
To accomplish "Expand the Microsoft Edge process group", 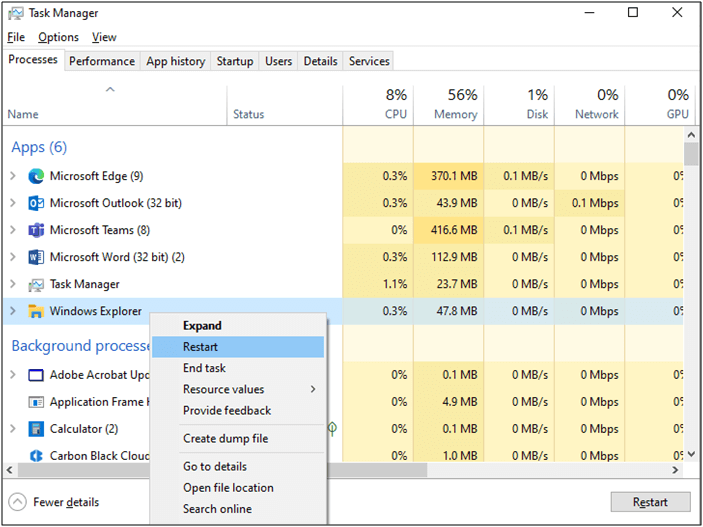I will coord(13,176).
